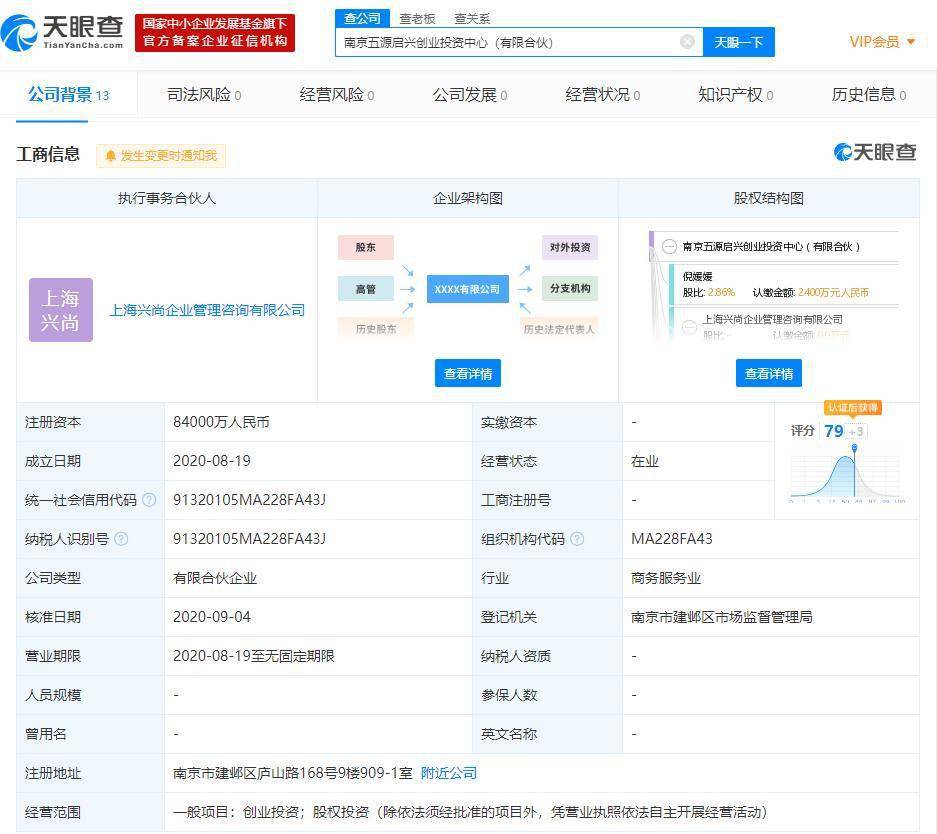Viewport: 937px width, 834px height.
Task: Open help icon beside 统一社会信用代码
Action: coord(149,499)
